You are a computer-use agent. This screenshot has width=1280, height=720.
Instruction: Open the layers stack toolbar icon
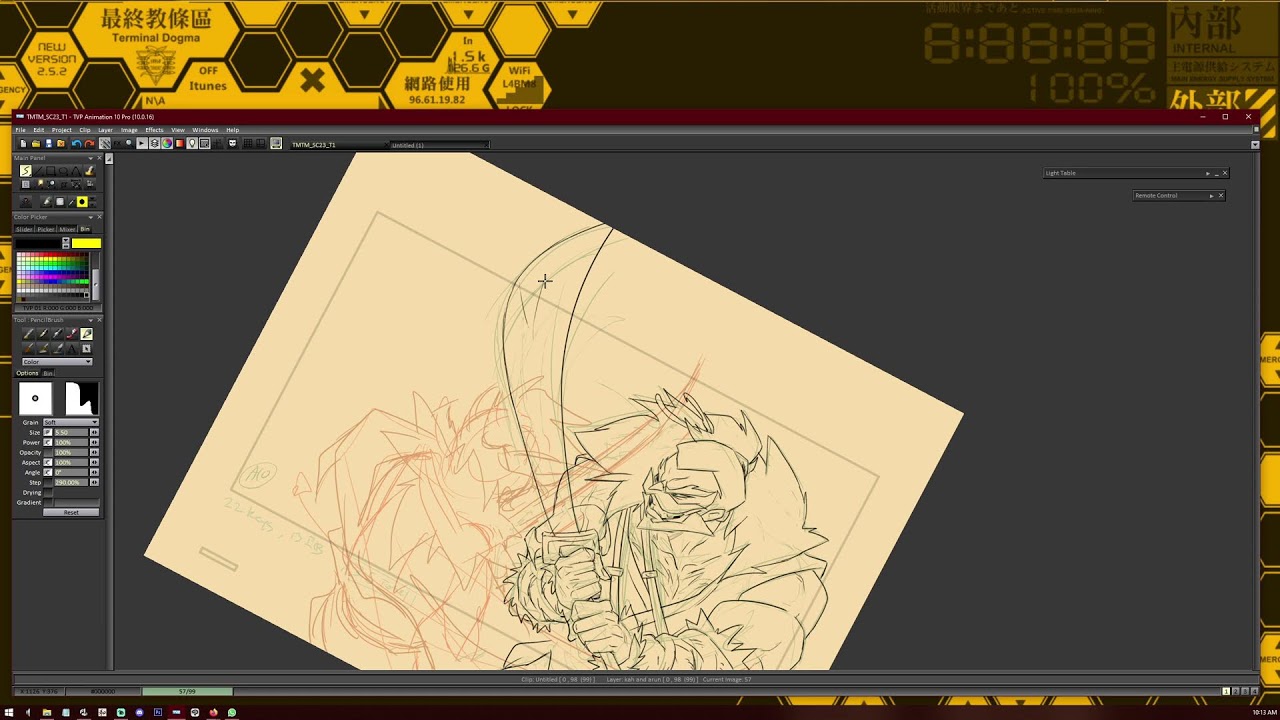pos(154,144)
